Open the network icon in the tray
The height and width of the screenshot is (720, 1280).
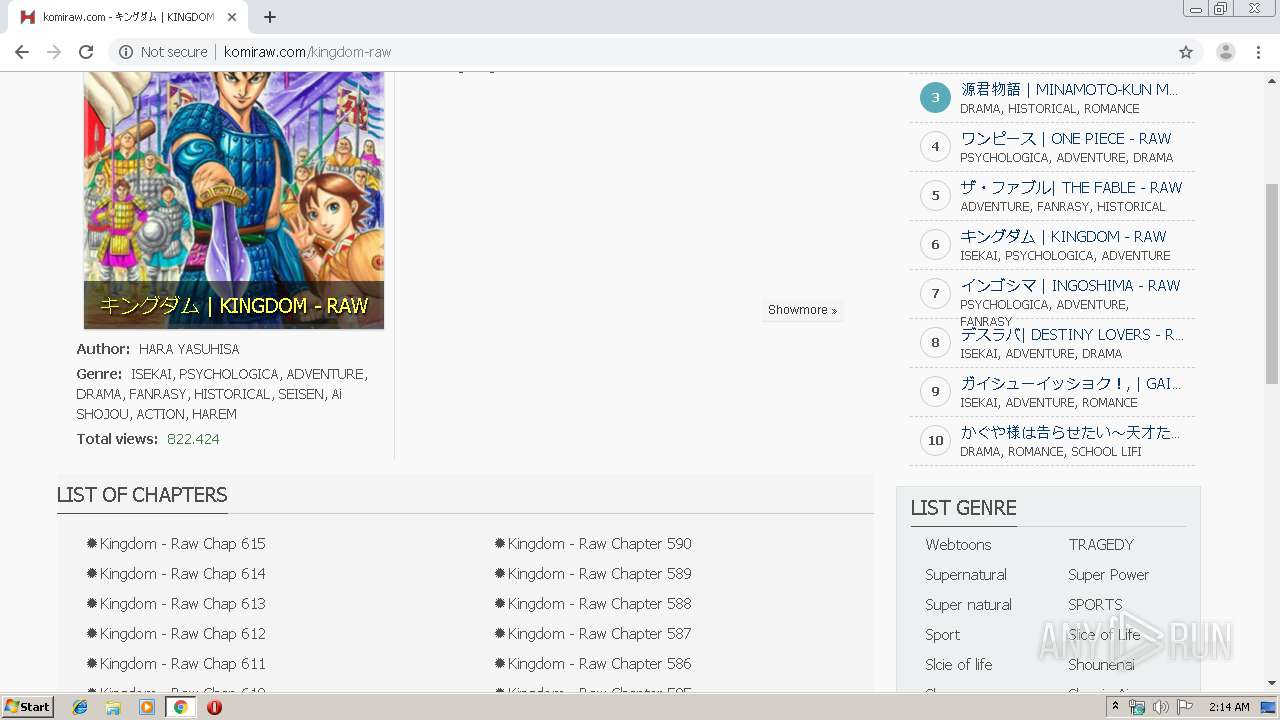click(1137, 707)
